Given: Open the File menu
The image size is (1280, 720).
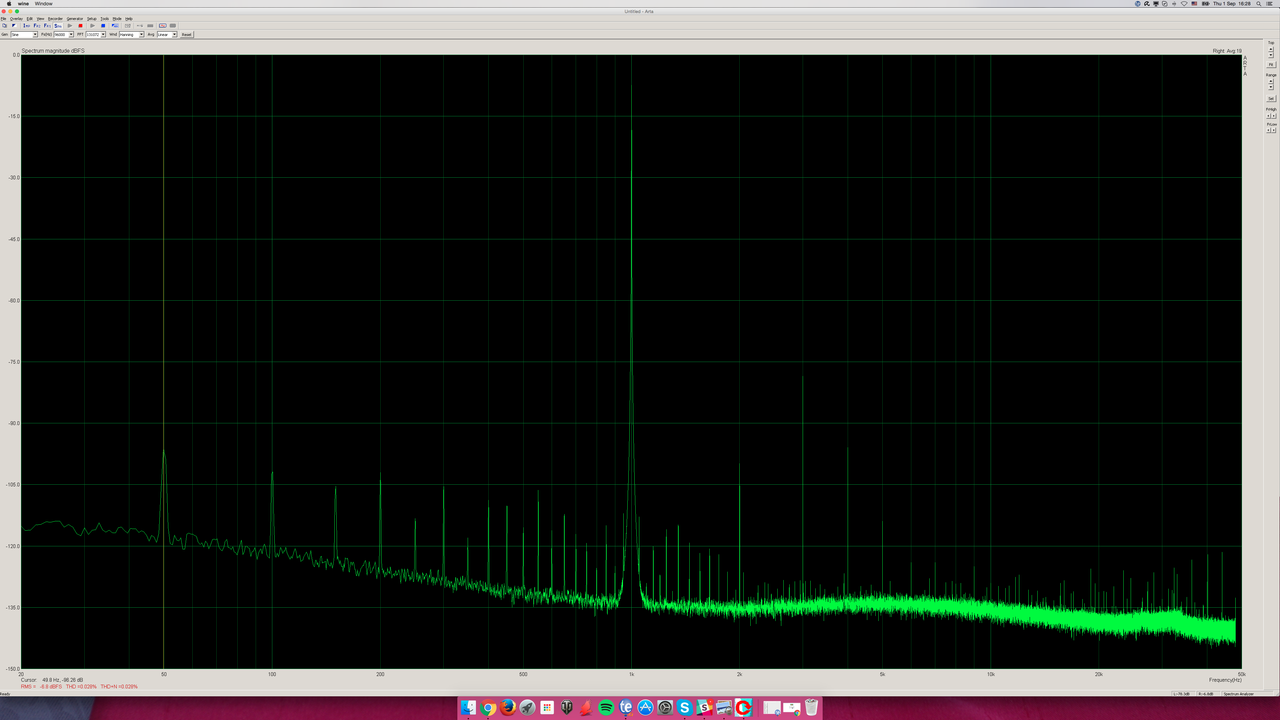Looking at the screenshot, I should (3, 19).
